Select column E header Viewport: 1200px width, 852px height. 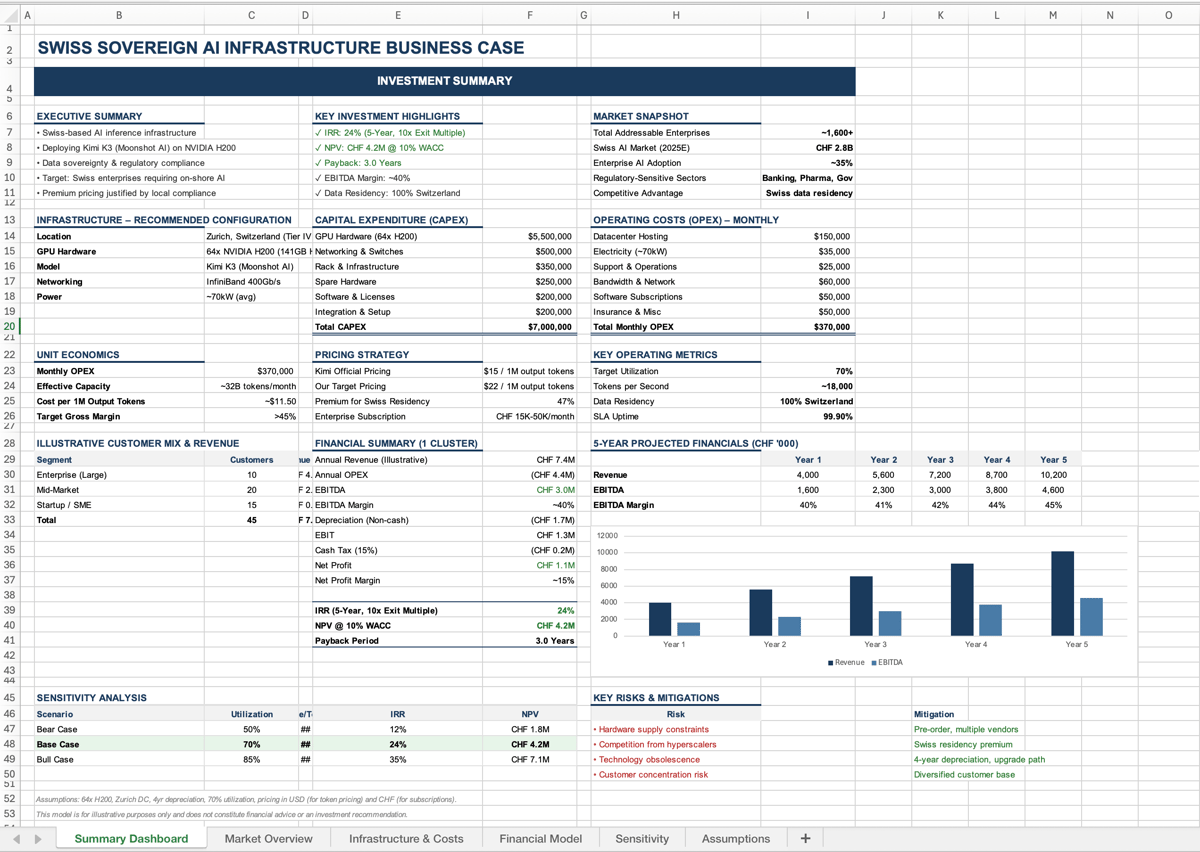tap(398, 15)
